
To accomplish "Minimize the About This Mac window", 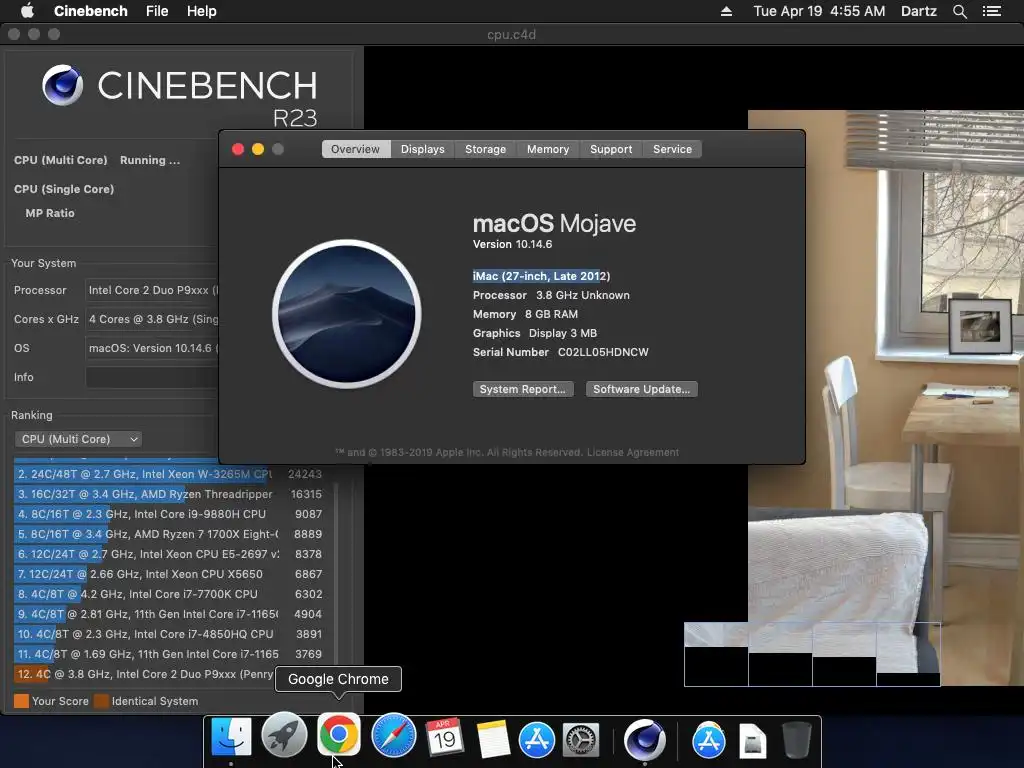I will coord(258,149).
